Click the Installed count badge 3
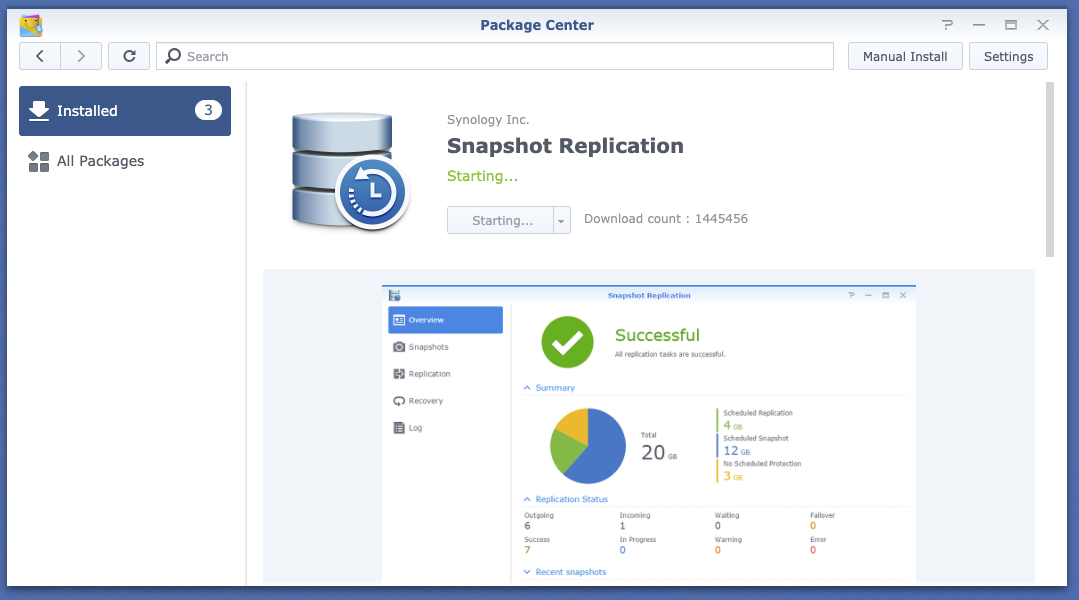Screen dimensions: 1079x600 tap(208, 110)
